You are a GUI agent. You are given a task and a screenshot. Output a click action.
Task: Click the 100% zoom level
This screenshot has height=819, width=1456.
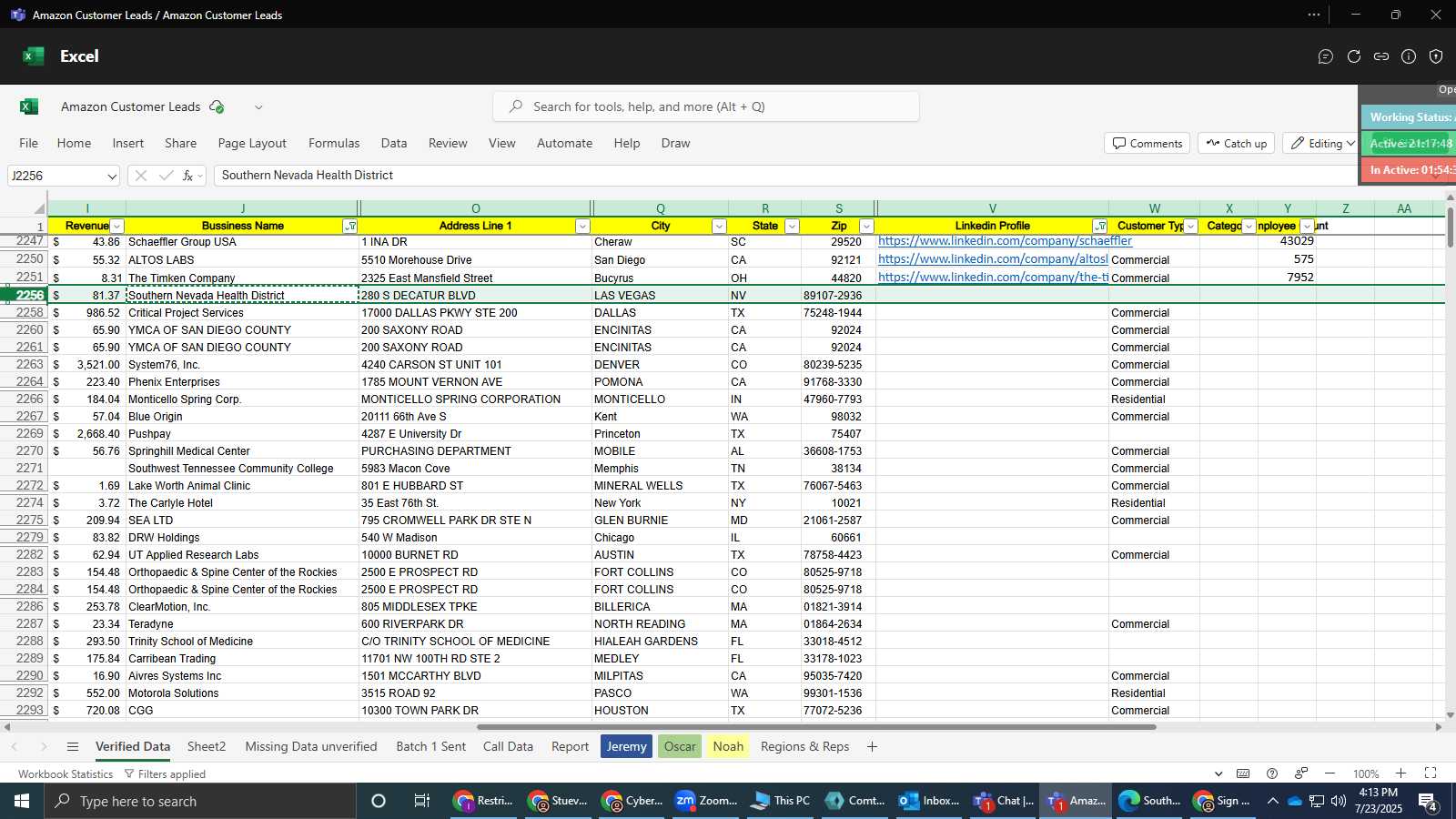(x=1365, y=773)
